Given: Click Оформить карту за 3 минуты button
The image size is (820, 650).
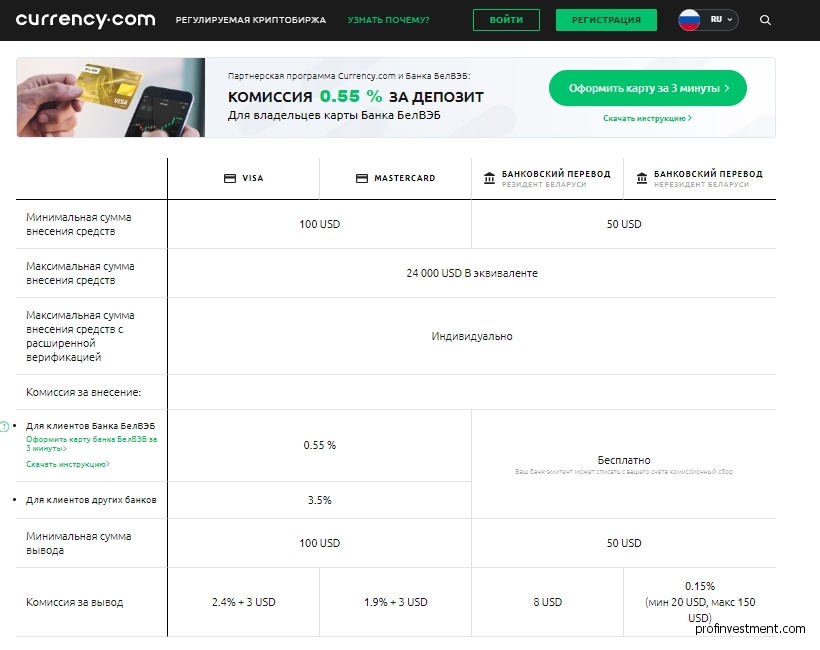Looking at the screenshot, I should 647,88.
